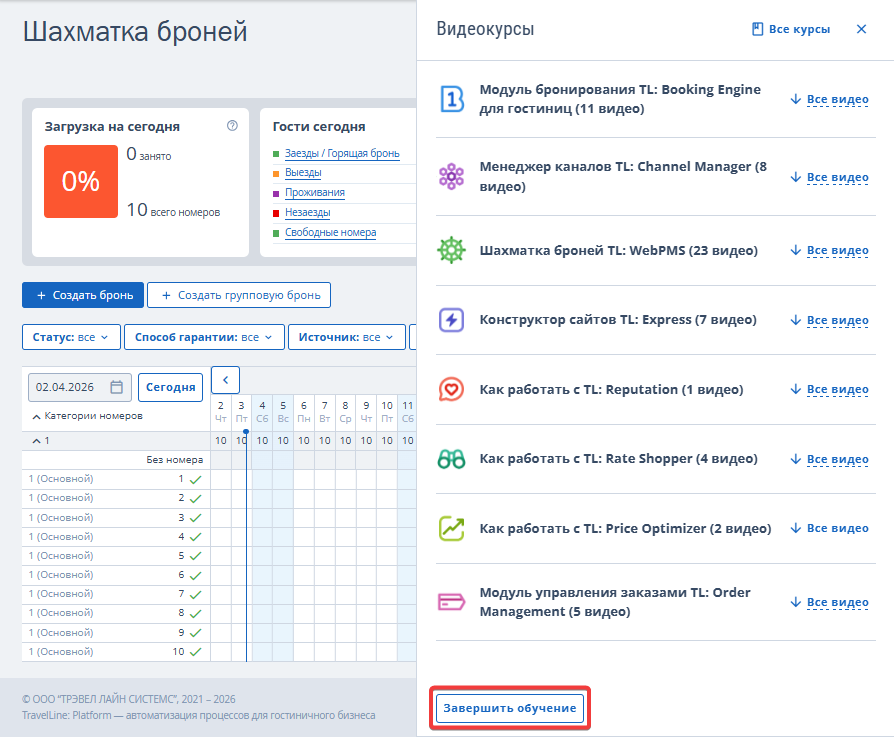Viewport: 894px width, 737px height.
Task: Click the TL: Reputation heart icon
Action: [452, 389]
